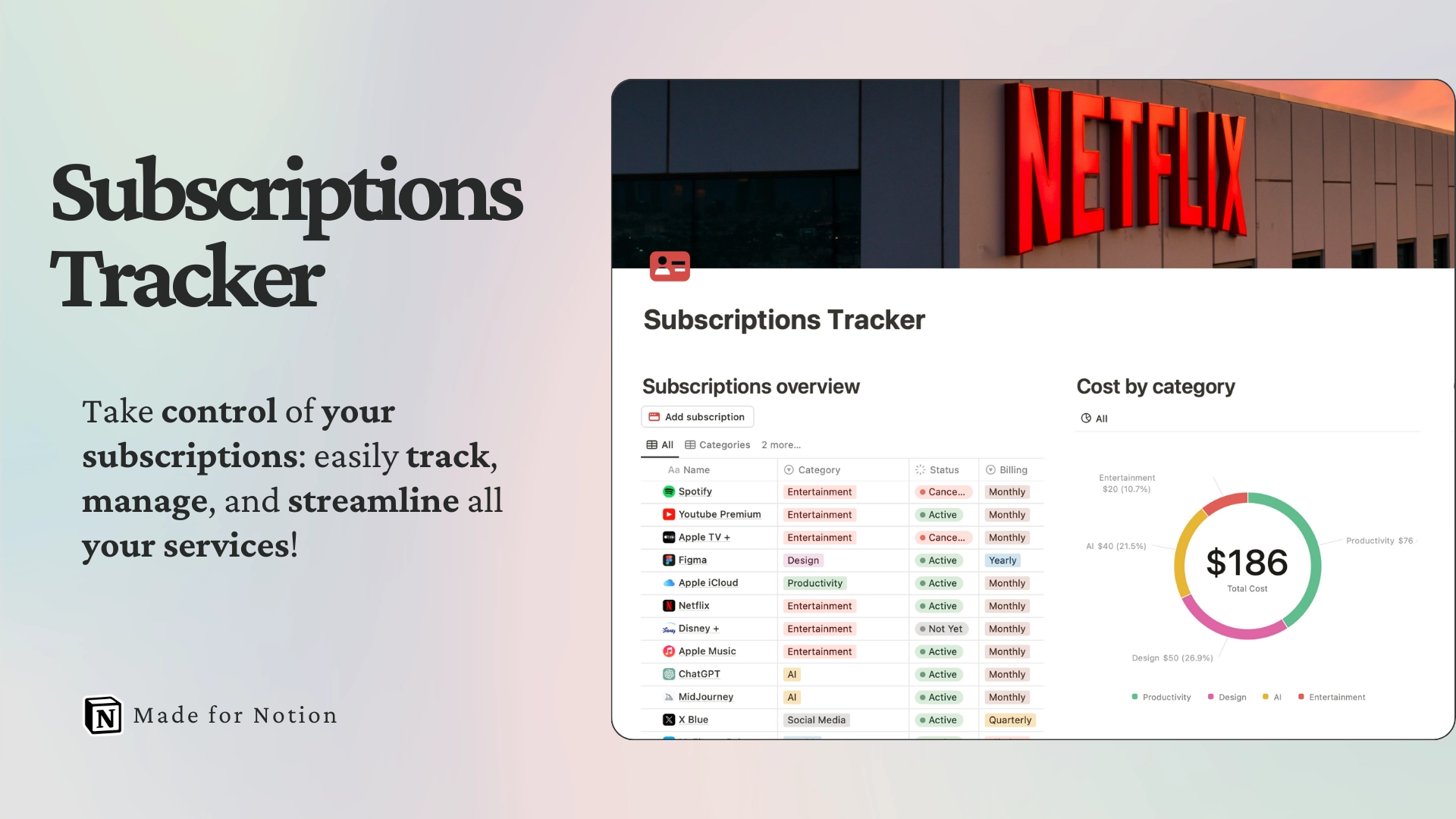Viewport: 1456px width, 819px height.
Task: Expand the Categories tab view
Action: [x=718, y=444]
